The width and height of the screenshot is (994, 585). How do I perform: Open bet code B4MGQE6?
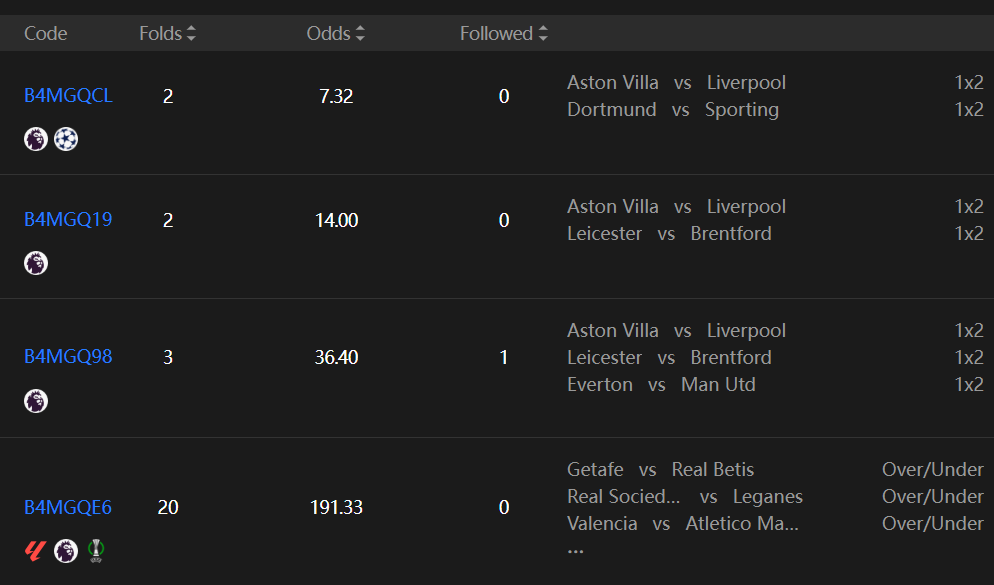coord(68,508)
